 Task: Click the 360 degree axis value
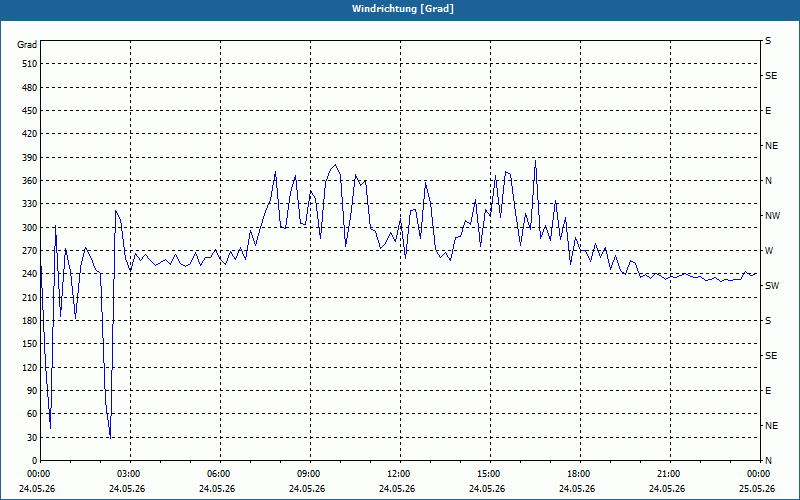point(30,181)
